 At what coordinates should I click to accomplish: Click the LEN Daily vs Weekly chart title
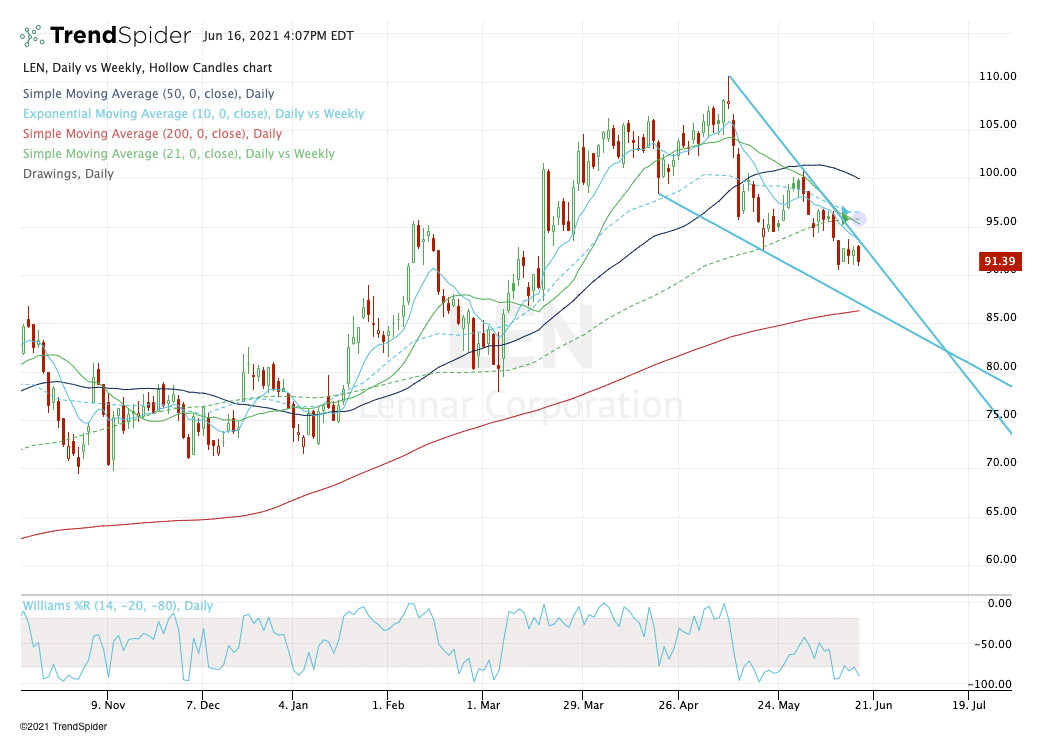tap(146, 68)
